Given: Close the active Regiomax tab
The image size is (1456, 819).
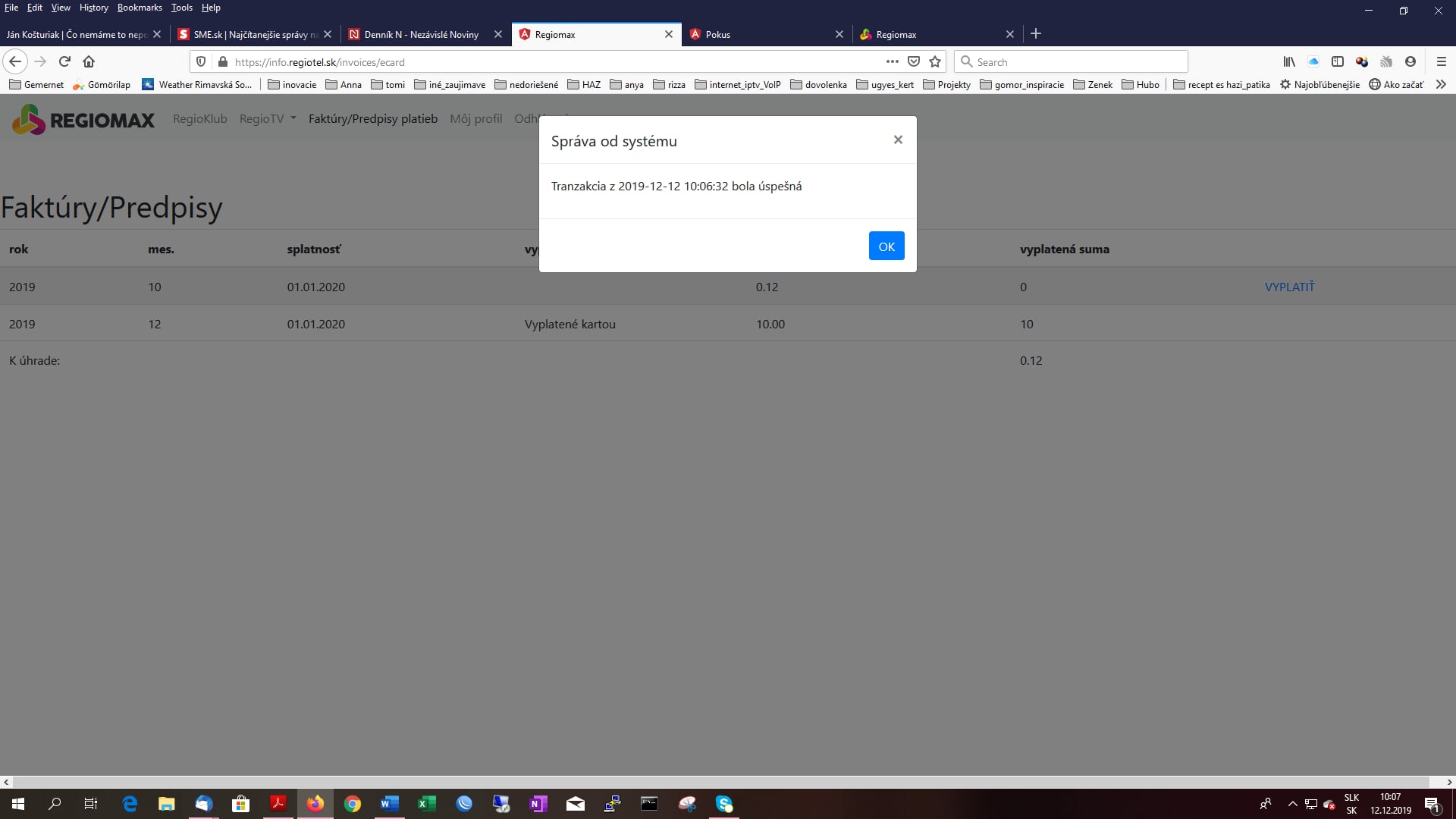Looking at the screenshot, I should (669, 34).
